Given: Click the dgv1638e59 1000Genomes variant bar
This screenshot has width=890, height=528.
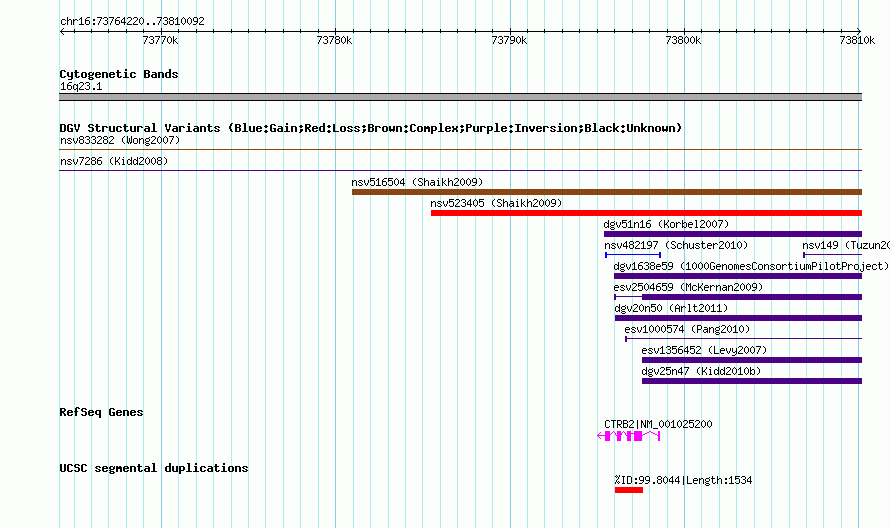Looking at the screenshot, I should (738, 276).
